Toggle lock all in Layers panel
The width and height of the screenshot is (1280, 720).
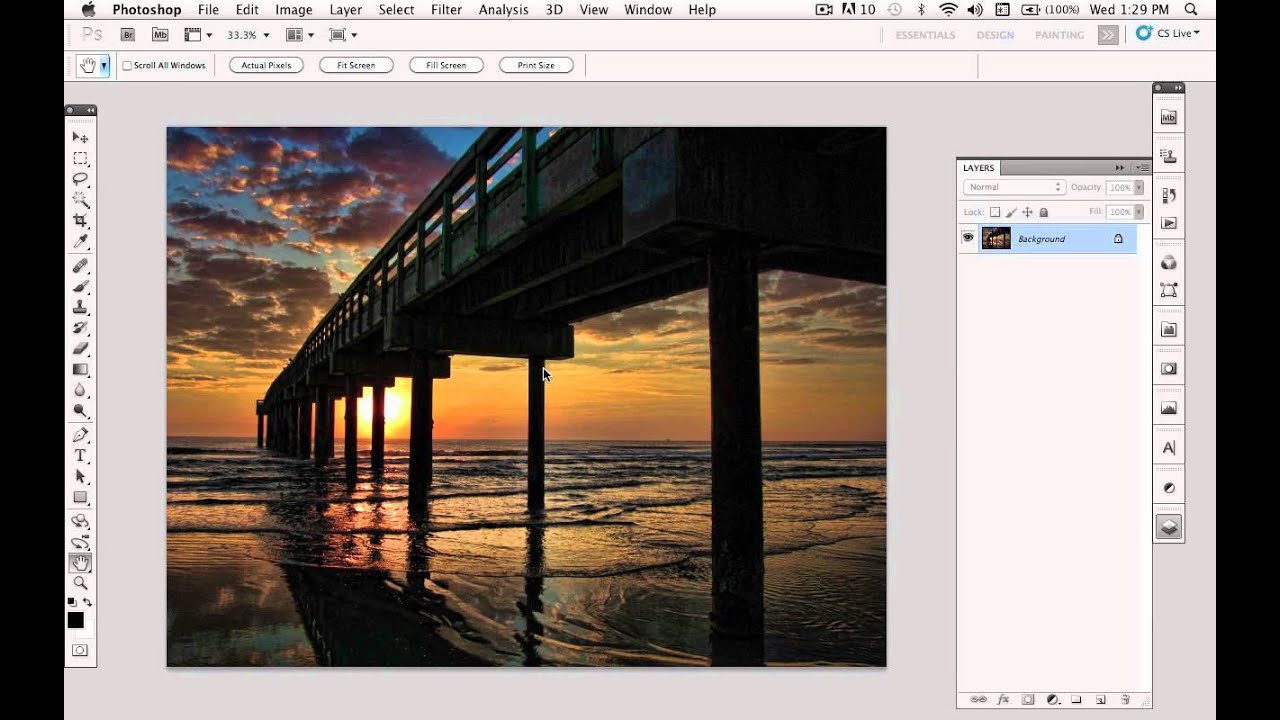(1044, 212)
